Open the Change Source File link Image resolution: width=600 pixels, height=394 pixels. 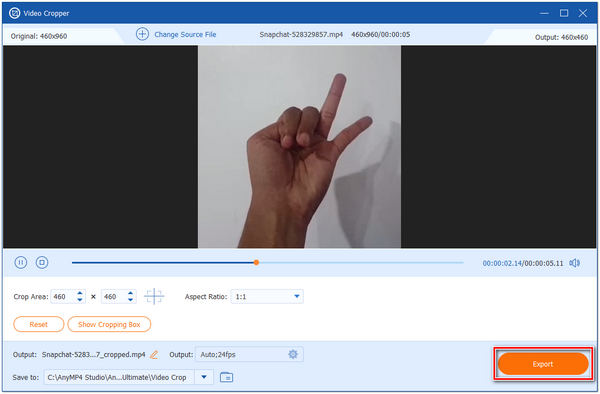point(185,34)
